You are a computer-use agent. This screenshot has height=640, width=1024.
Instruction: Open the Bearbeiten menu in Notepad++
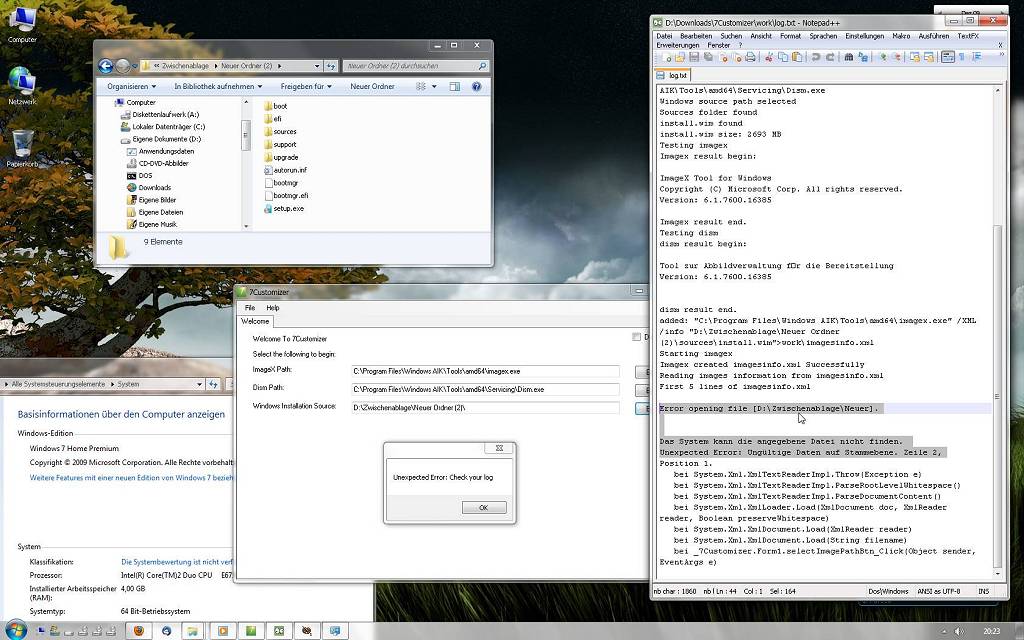coord(696,36)
